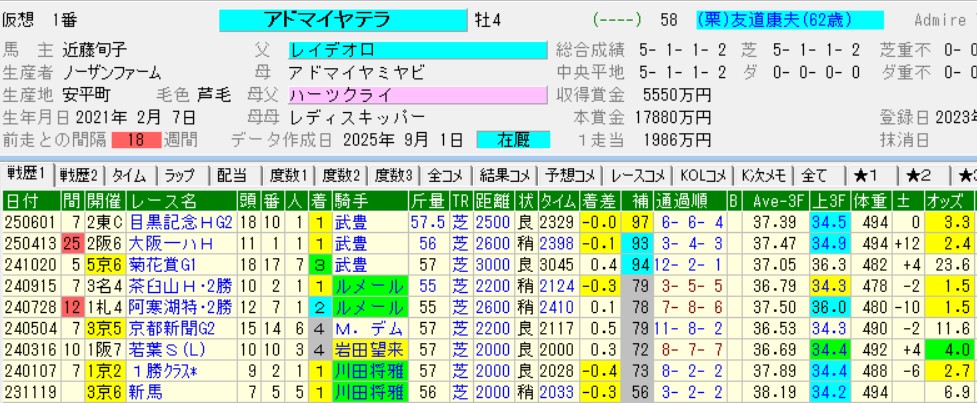This screenshot has width=977, height=403.
Task: Switch to the 戦歴2 tab
Action: click(80, 175)
